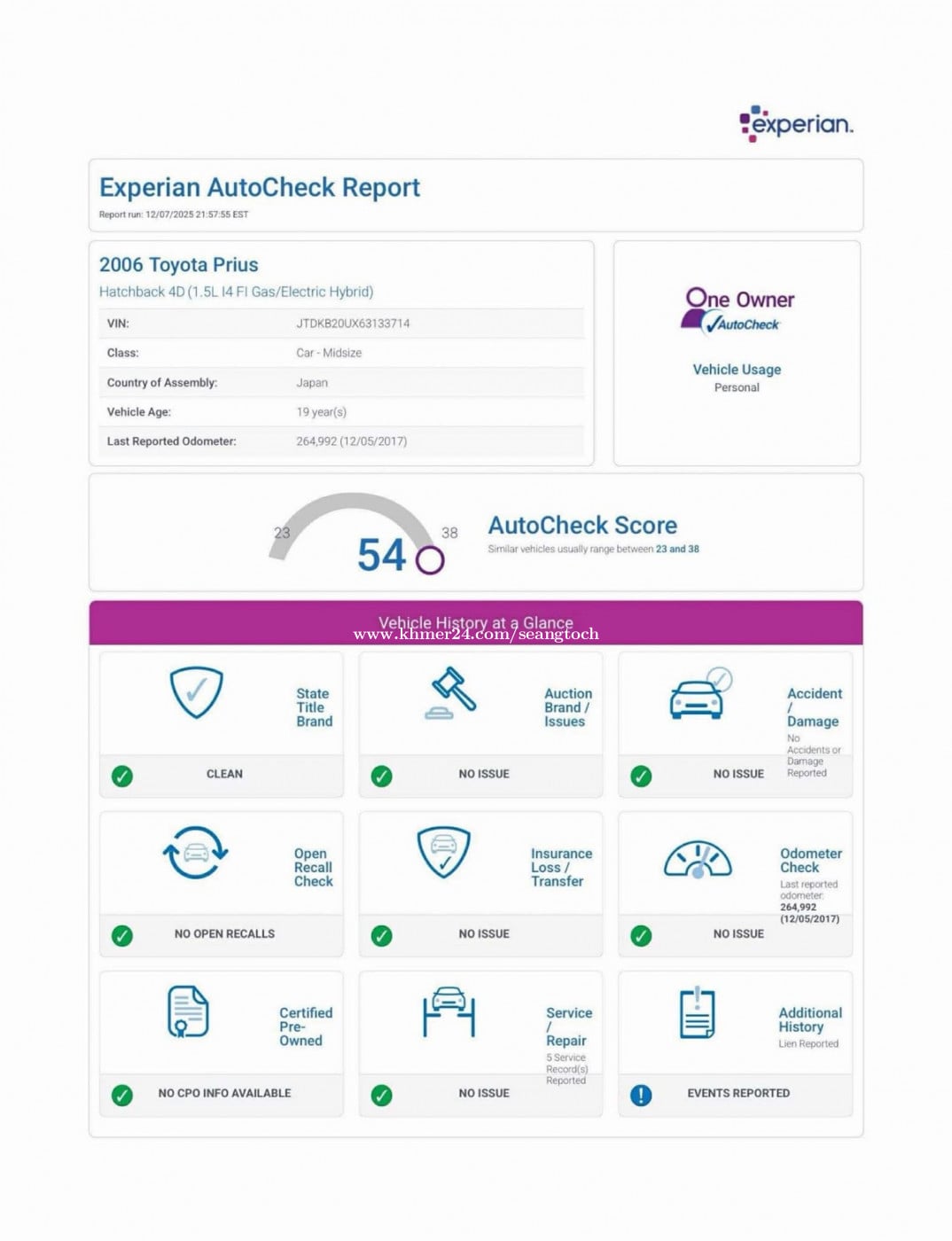The image size is (952, 1241).
Task: Select the car icon in Accident / Damage
Action: click(698, 697)
